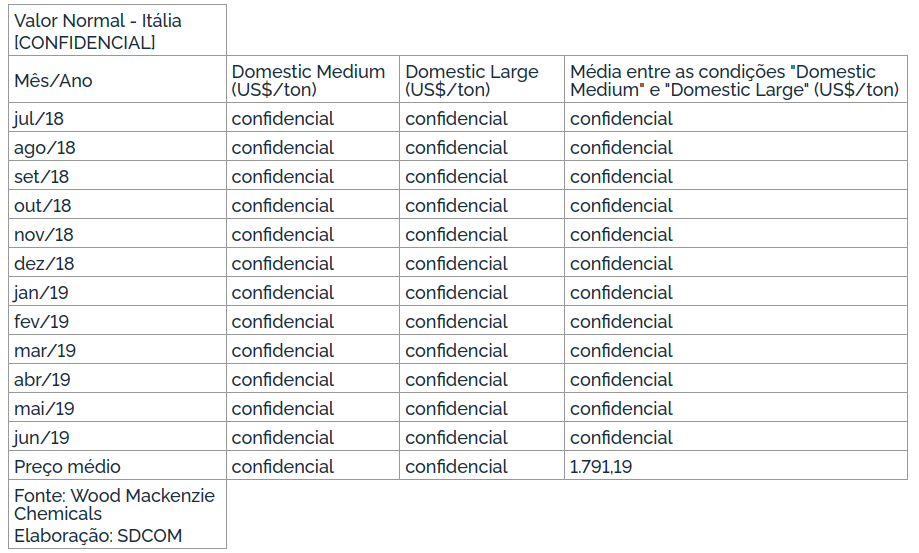
Task: Select the "fev/19" month cell
Action: [41, 322]
